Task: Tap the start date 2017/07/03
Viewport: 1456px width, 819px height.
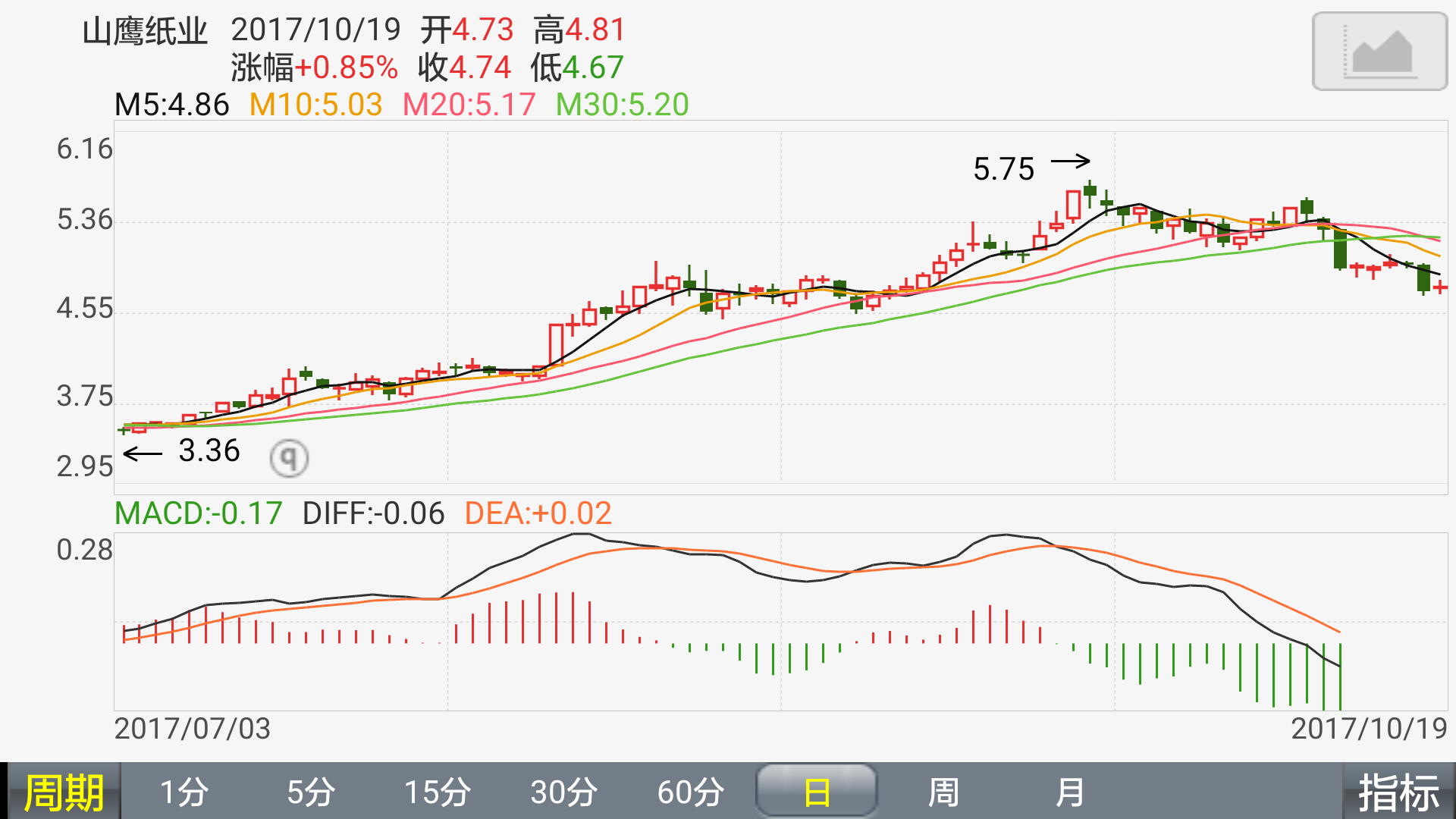Action: coord(193,729)
